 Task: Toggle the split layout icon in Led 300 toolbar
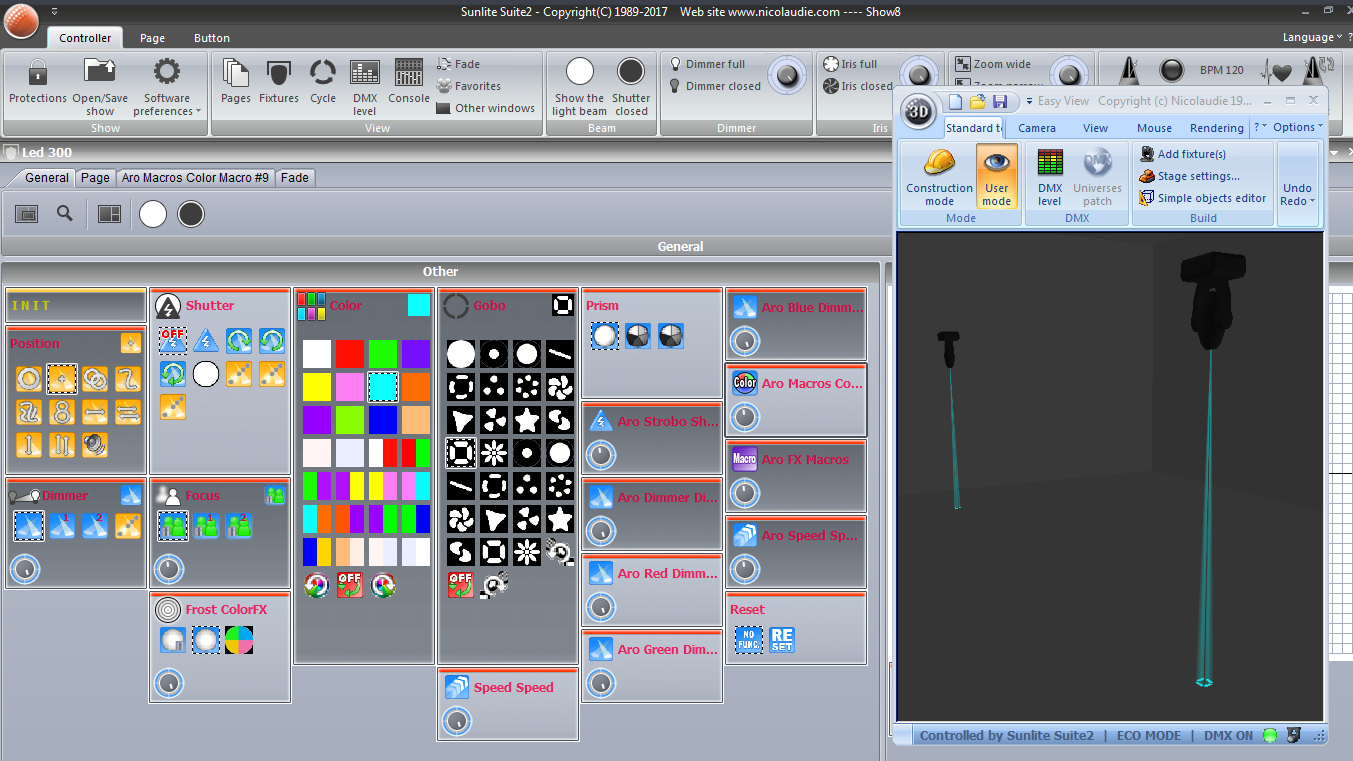(109, 213)
